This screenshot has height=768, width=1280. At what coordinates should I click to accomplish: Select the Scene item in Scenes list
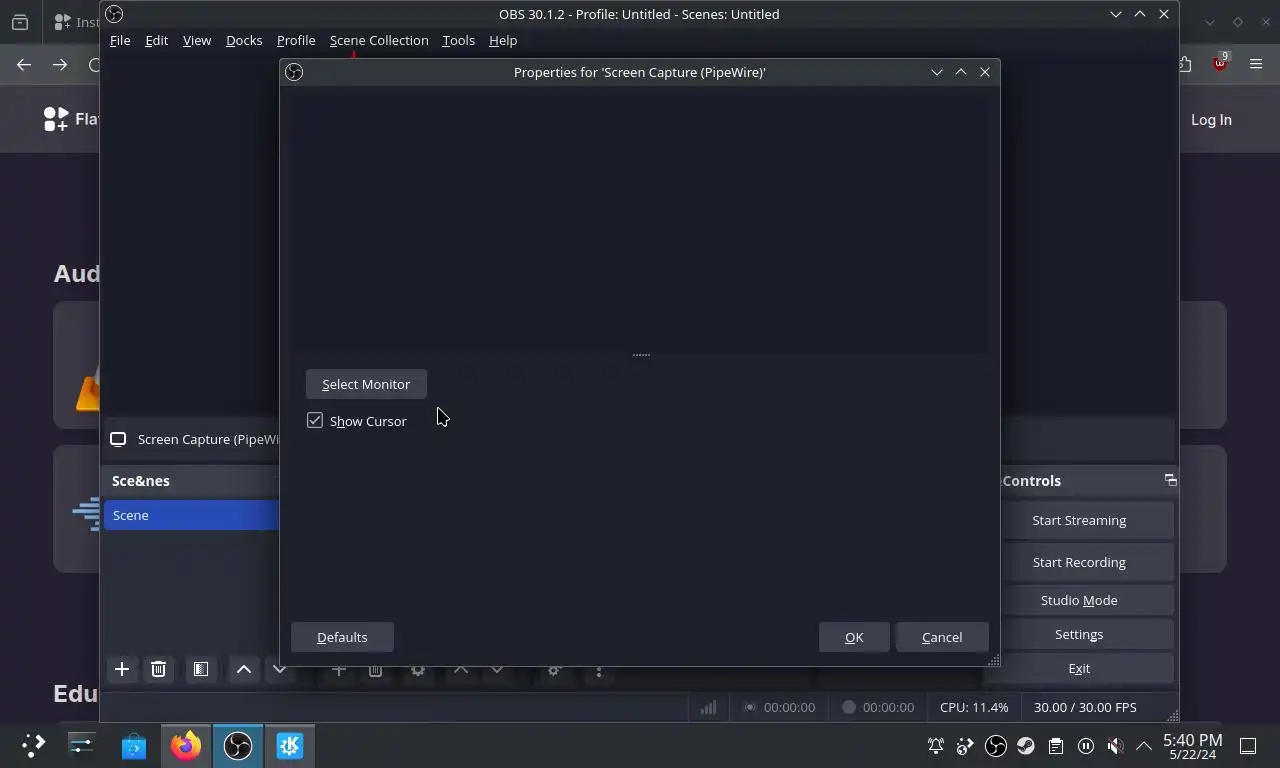point(191,515)
